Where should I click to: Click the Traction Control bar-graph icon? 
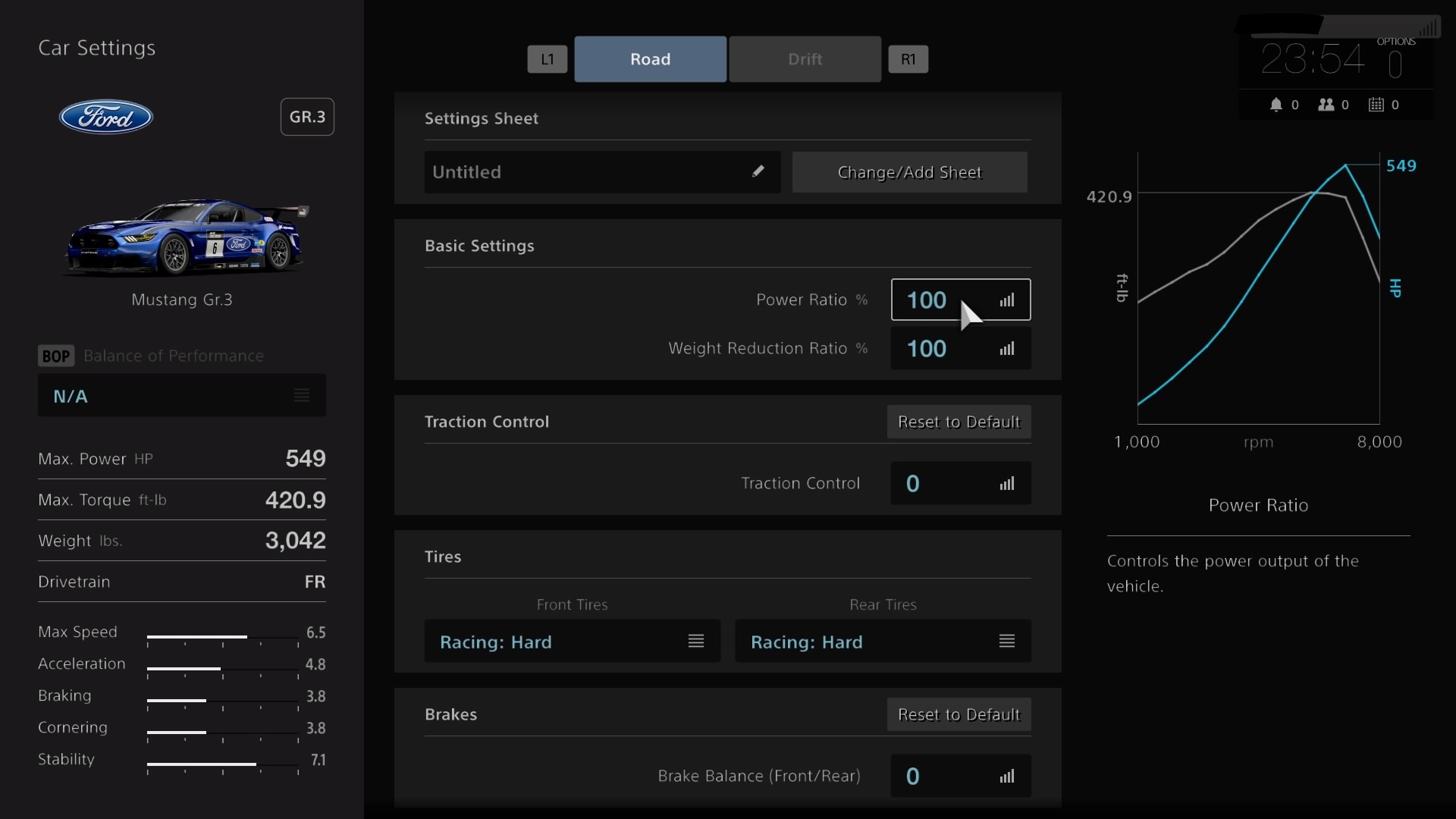(1006, 484)
